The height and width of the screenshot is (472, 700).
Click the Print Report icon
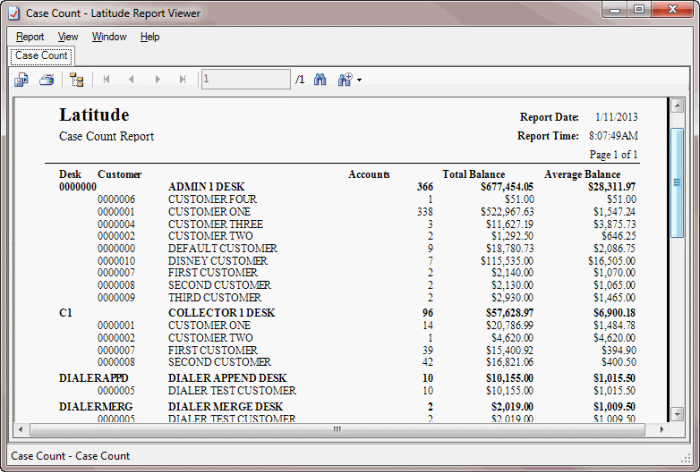point(46,80)
